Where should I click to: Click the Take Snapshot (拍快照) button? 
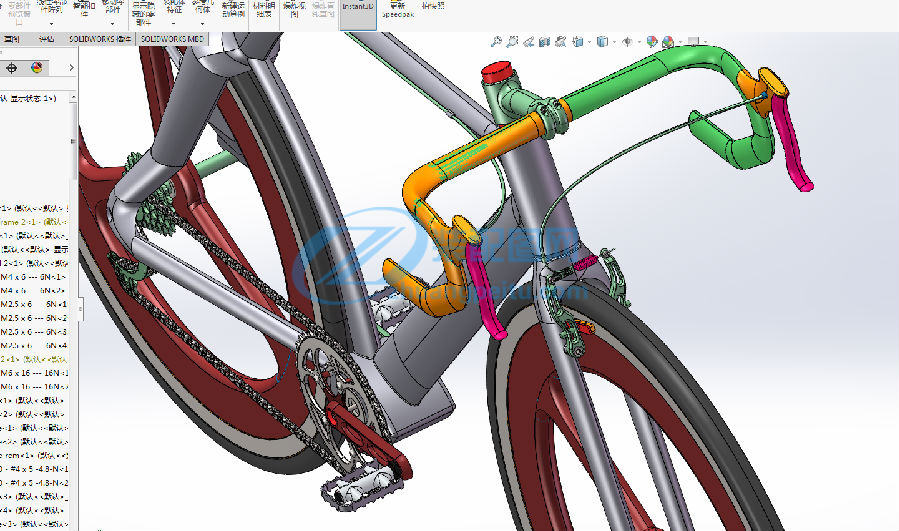coord(433,6)
